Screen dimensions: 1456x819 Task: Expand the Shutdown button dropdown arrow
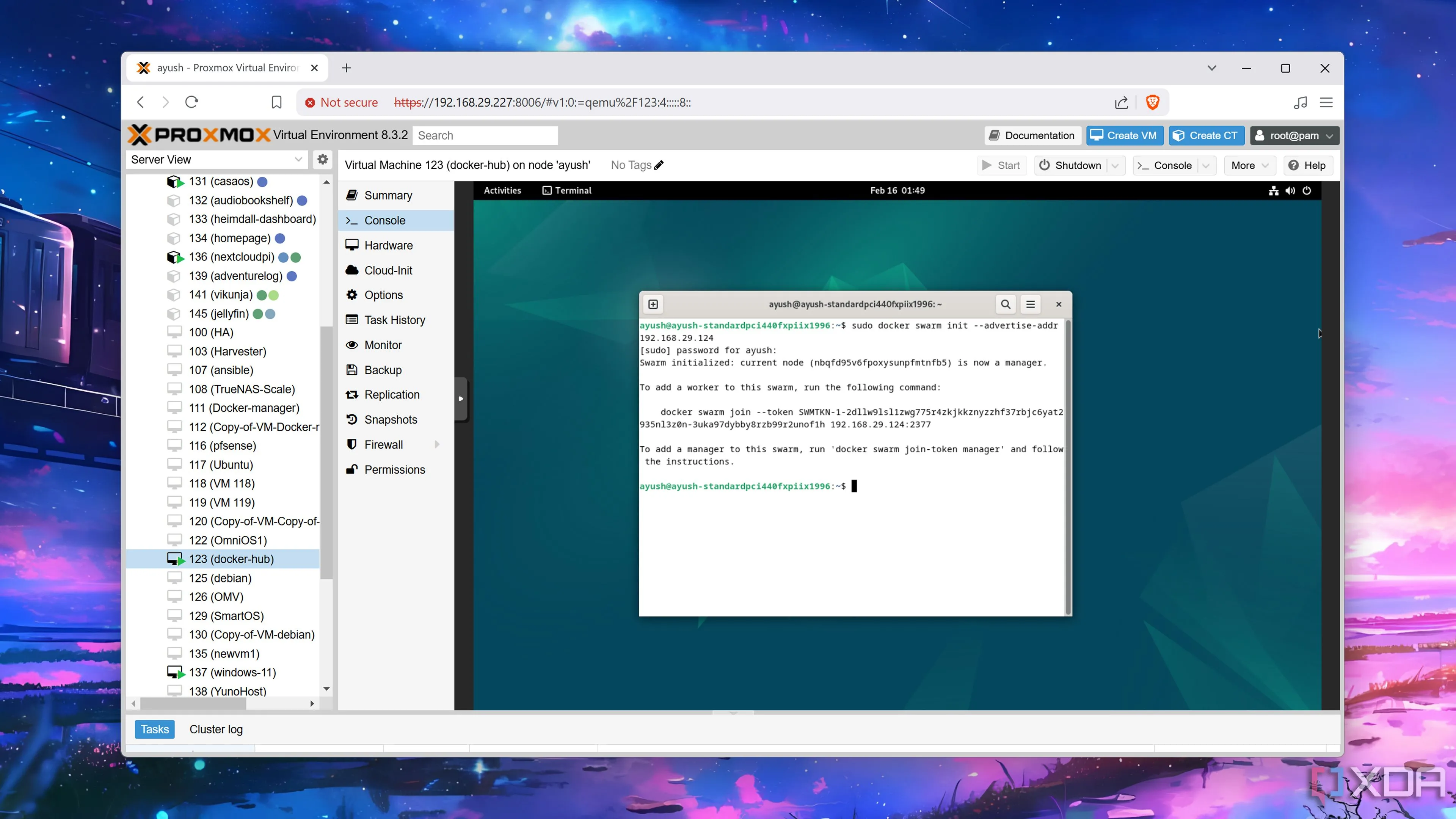pyautogui.click(x=1115, y=166)
